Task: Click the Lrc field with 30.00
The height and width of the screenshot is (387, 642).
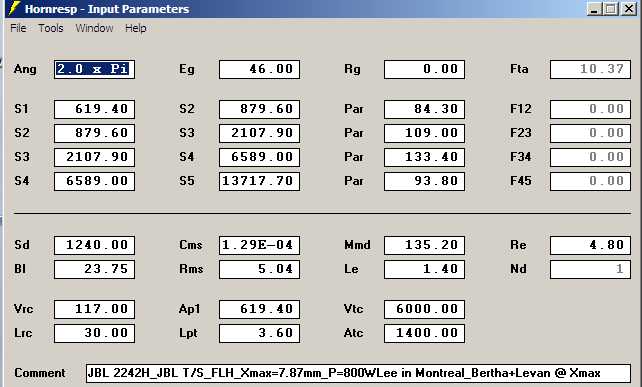Action: coord(94,333)
